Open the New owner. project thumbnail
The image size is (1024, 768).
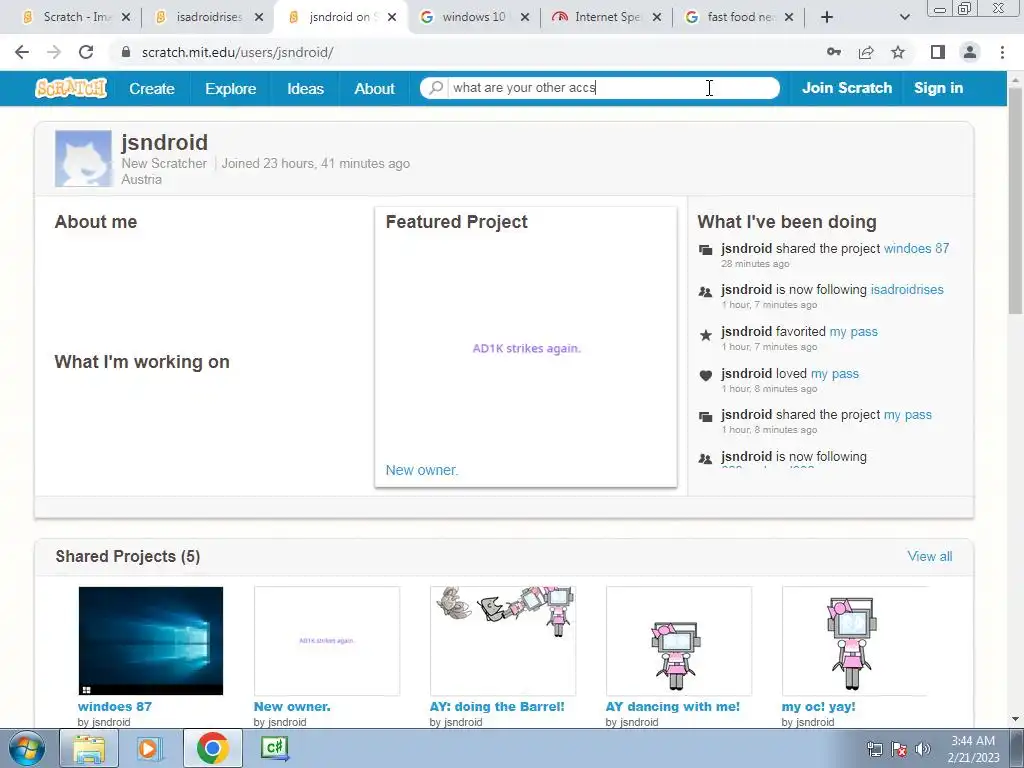coord(327,641)
